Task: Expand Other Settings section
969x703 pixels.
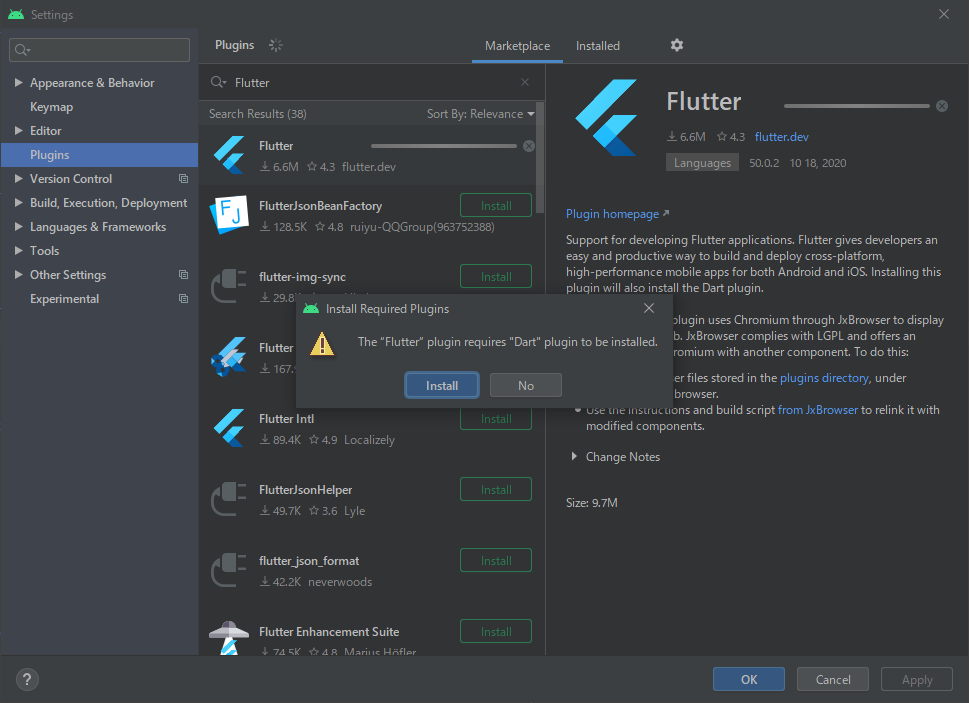Action: pos(19,274)
